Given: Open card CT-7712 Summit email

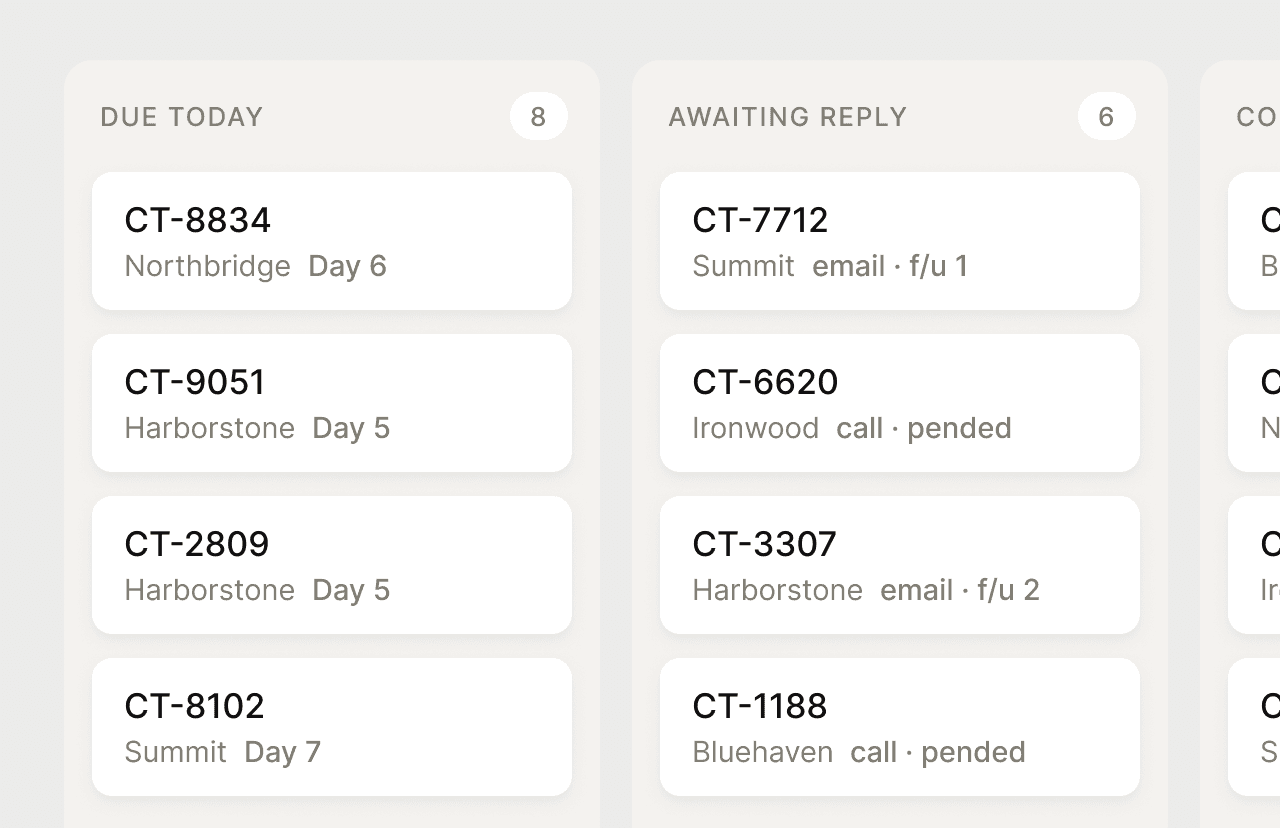Looking at the screenshot, I should point(900,241).
